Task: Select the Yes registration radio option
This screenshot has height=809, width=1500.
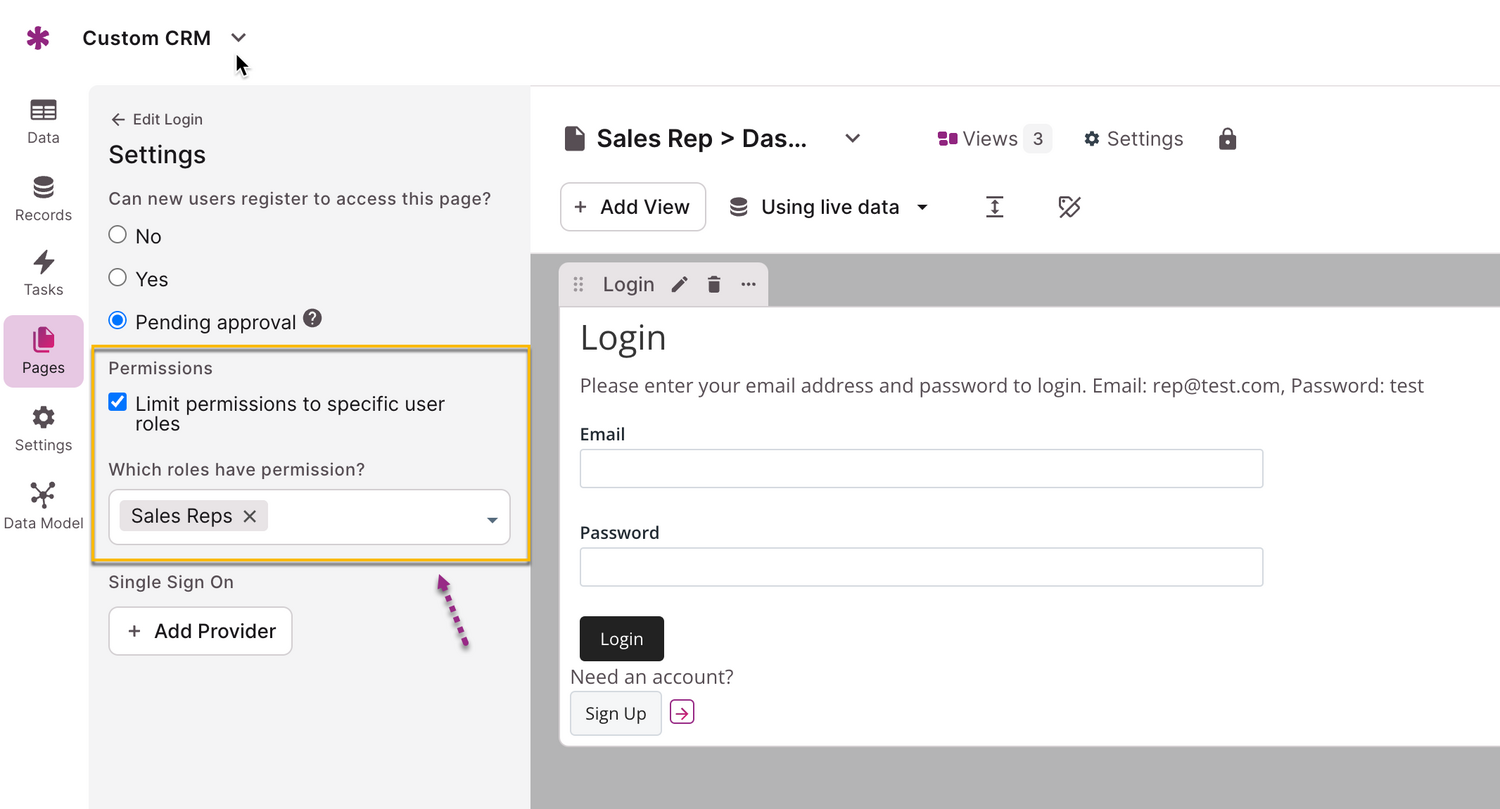Action: [x=118, y=278]
